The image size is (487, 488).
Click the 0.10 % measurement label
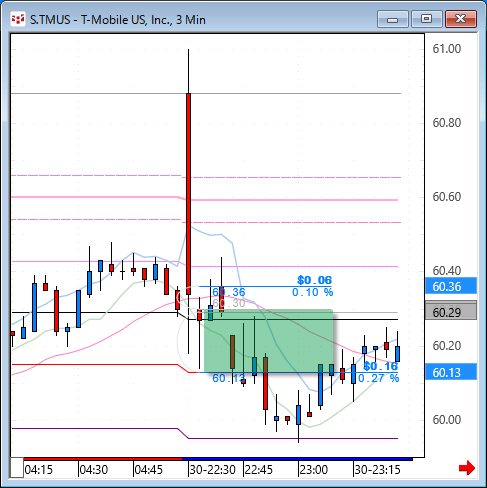[x=313, y=292]
